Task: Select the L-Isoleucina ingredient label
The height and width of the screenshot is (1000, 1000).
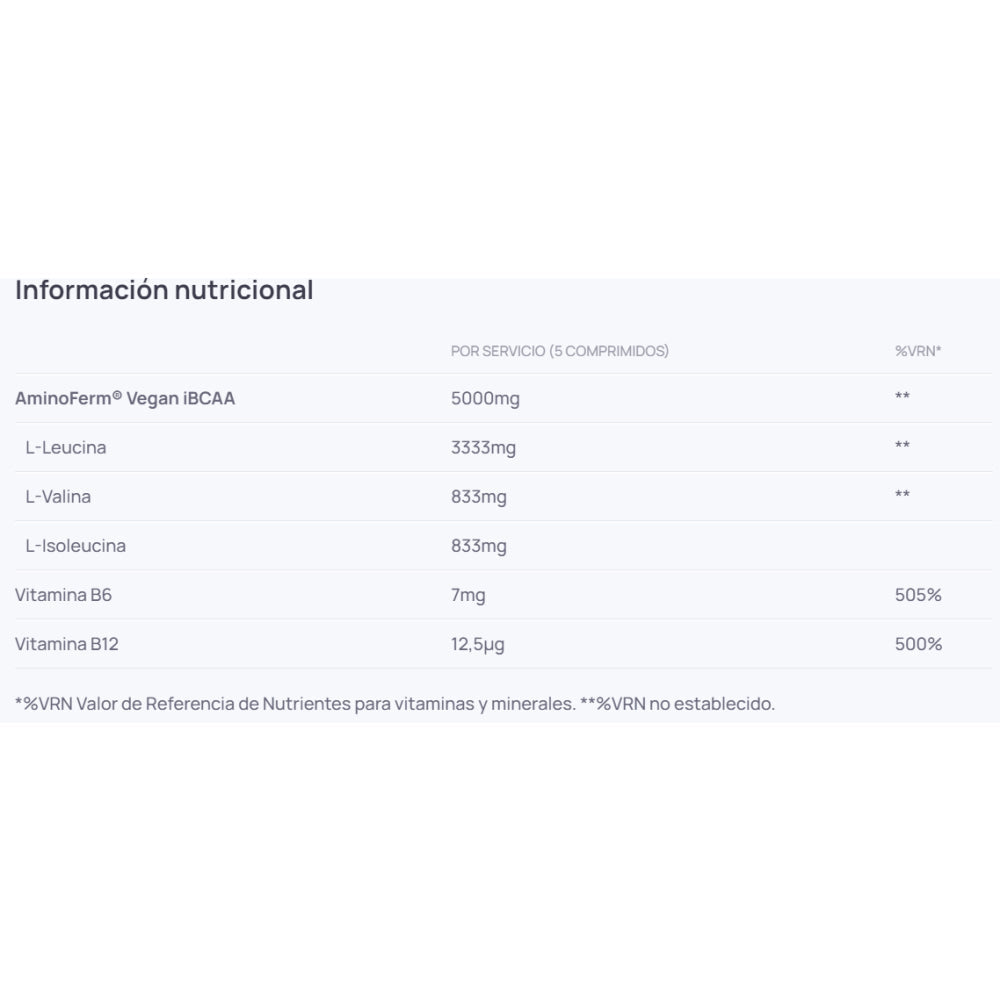Action: pyautogui.click(x=76, y=545)
